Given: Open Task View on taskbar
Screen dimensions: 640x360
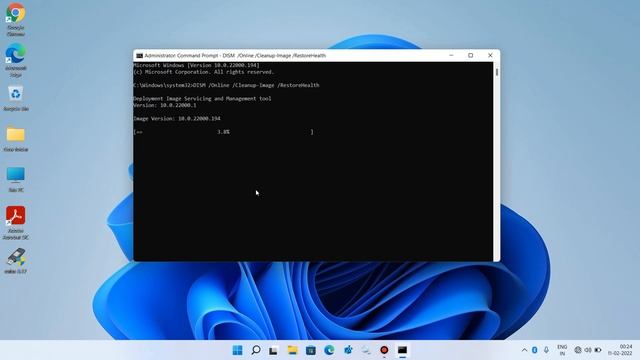Looking at the screenshot, I should [273, 350].
